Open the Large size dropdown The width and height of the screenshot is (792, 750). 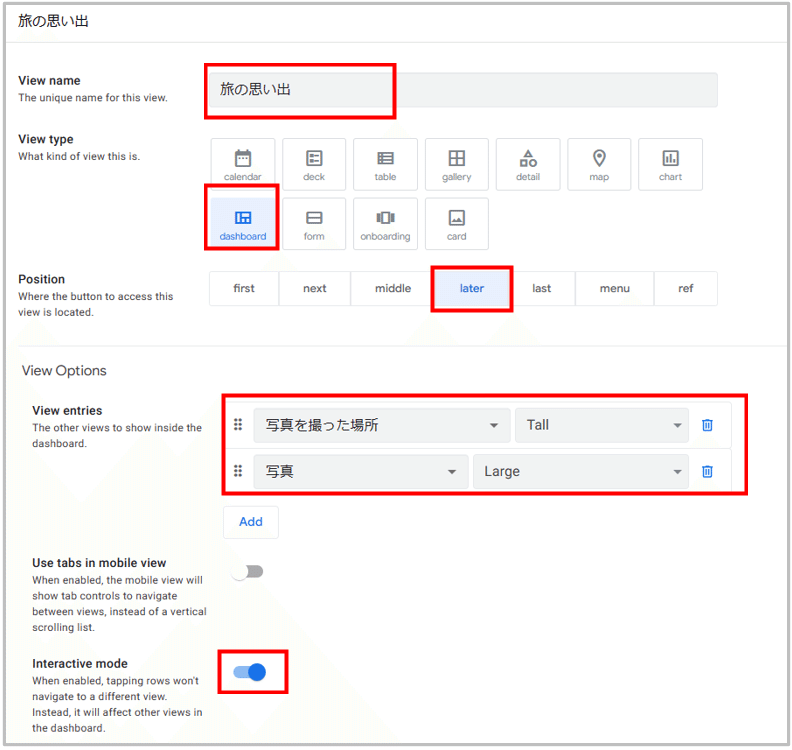[x=580, y=471]
